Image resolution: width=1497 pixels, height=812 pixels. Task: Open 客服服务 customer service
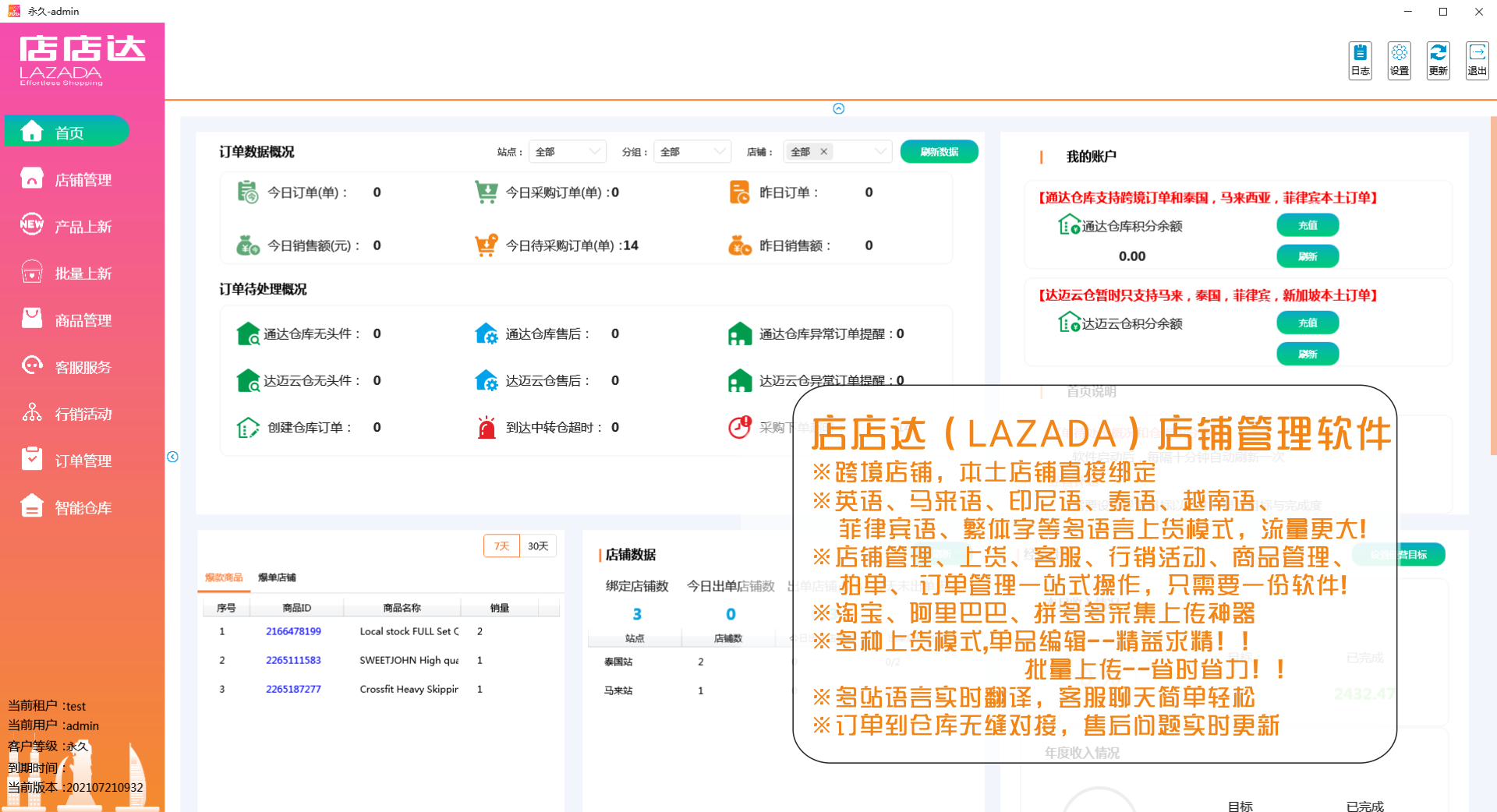83,367
